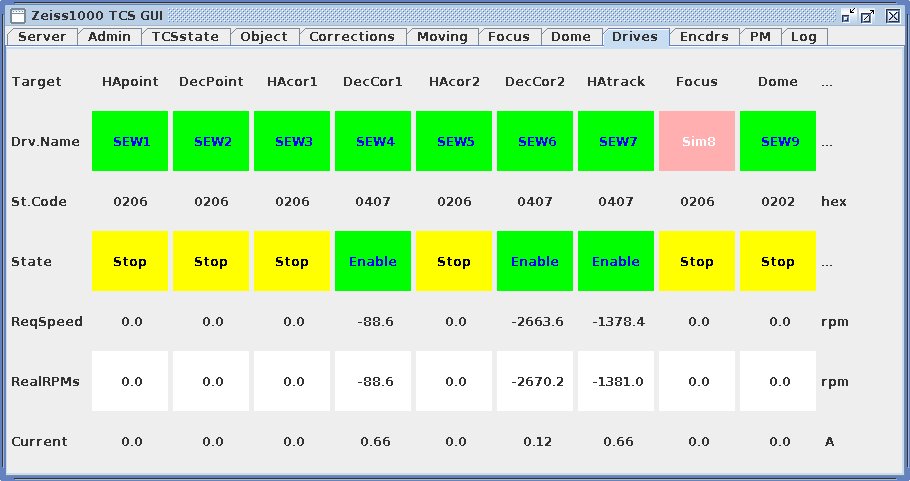This screenshot has height=481, width=910.
Task: Close the Zeiss1000 TCS GUI window
Action: 893,16
